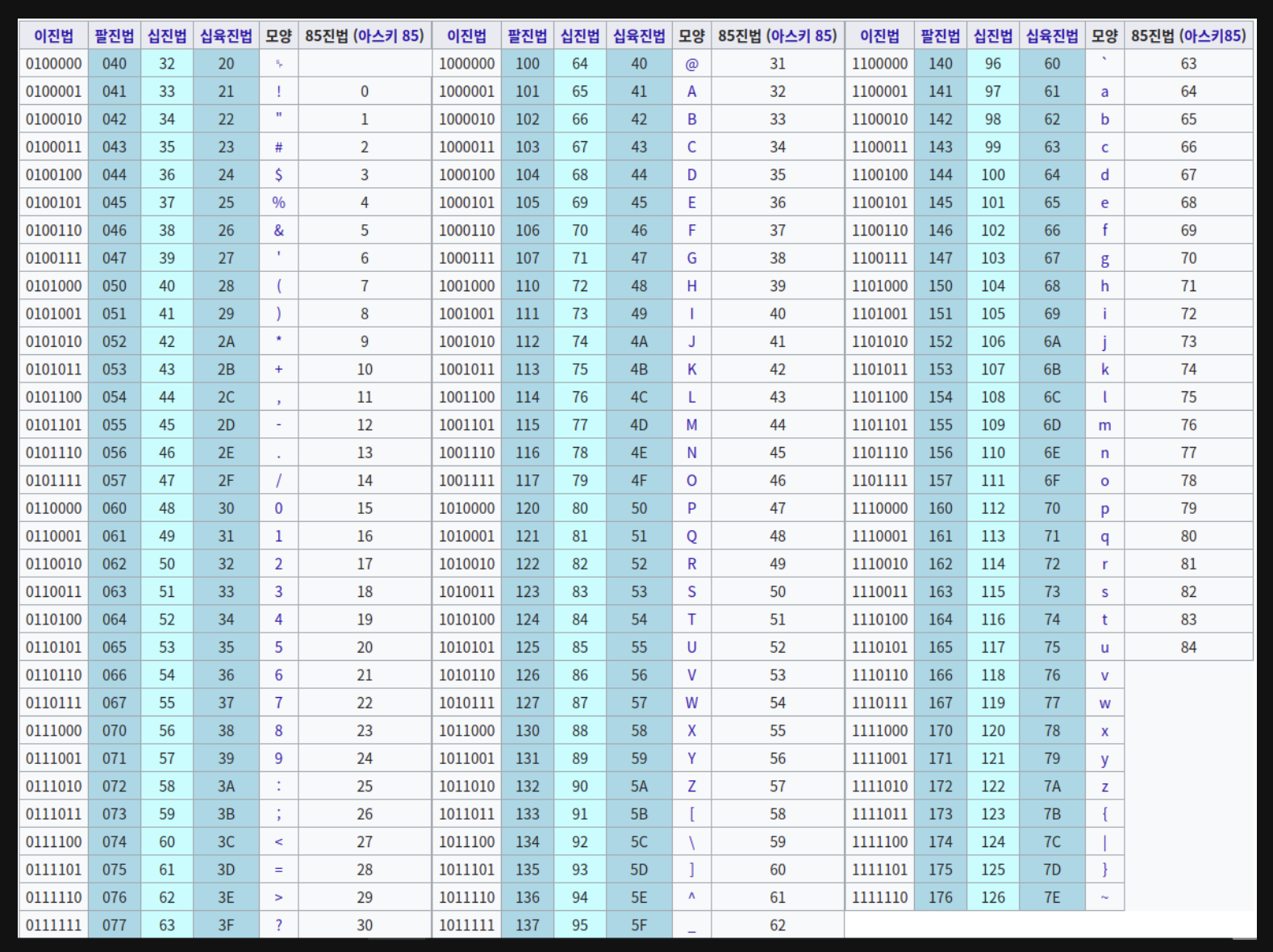Select the uppercase W link
Image resolution: width=1273 pixels, height=952 pixels.
click(x=692, y=703)
